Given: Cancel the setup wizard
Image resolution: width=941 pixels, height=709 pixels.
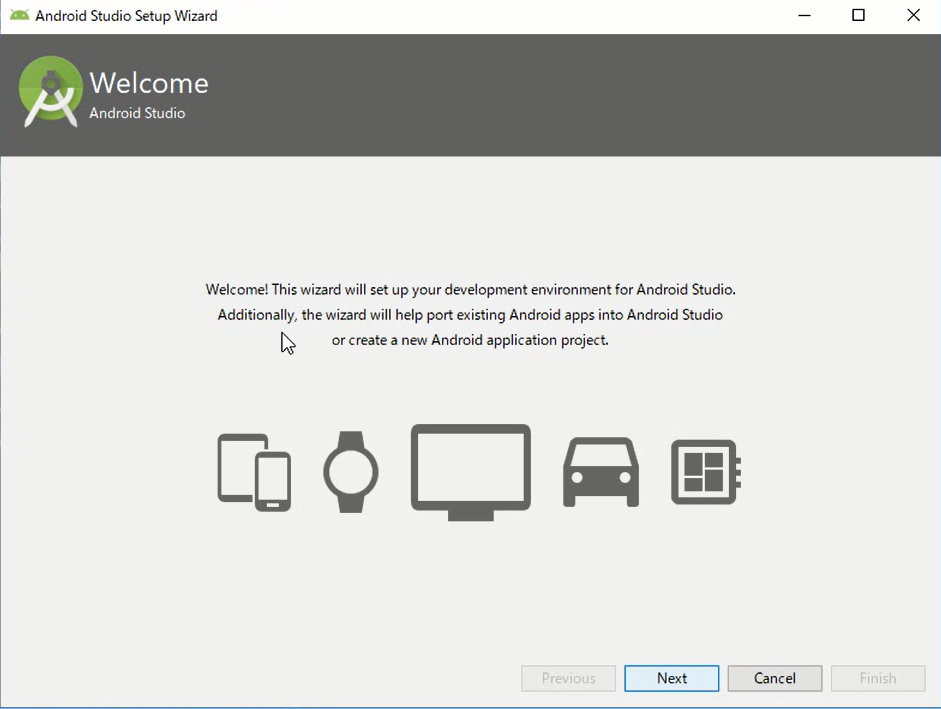Looking at the screenshot, I should [x=775, y=678].
